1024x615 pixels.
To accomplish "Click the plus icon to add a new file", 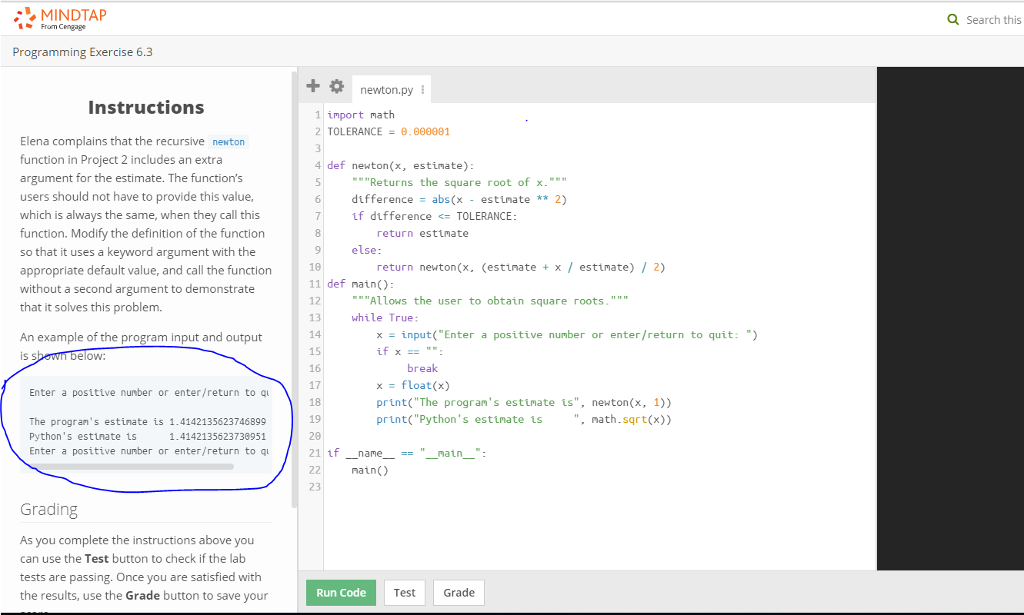I will coord(312,86).
